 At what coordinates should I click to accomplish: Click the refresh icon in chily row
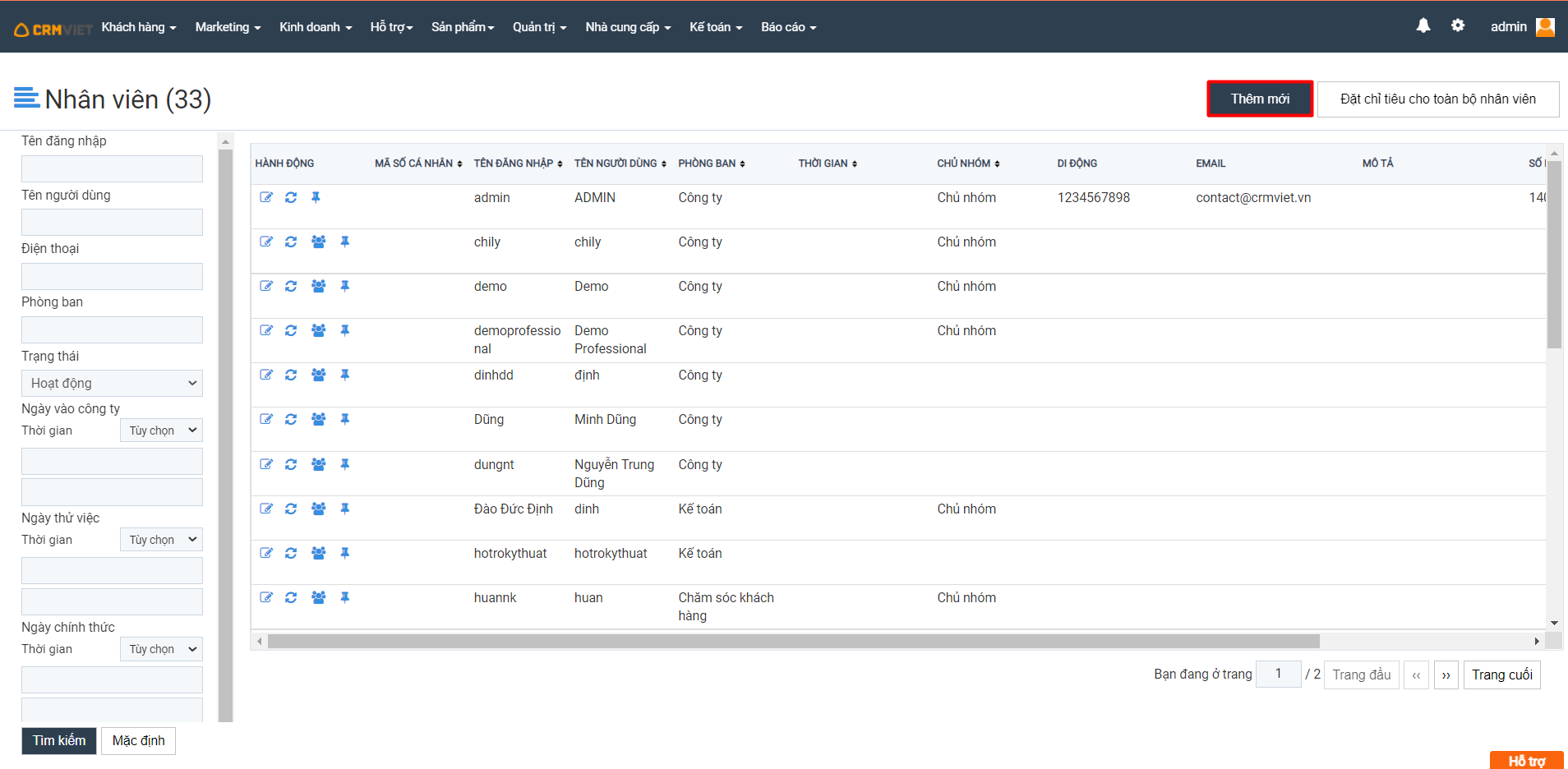coord(291,242)
